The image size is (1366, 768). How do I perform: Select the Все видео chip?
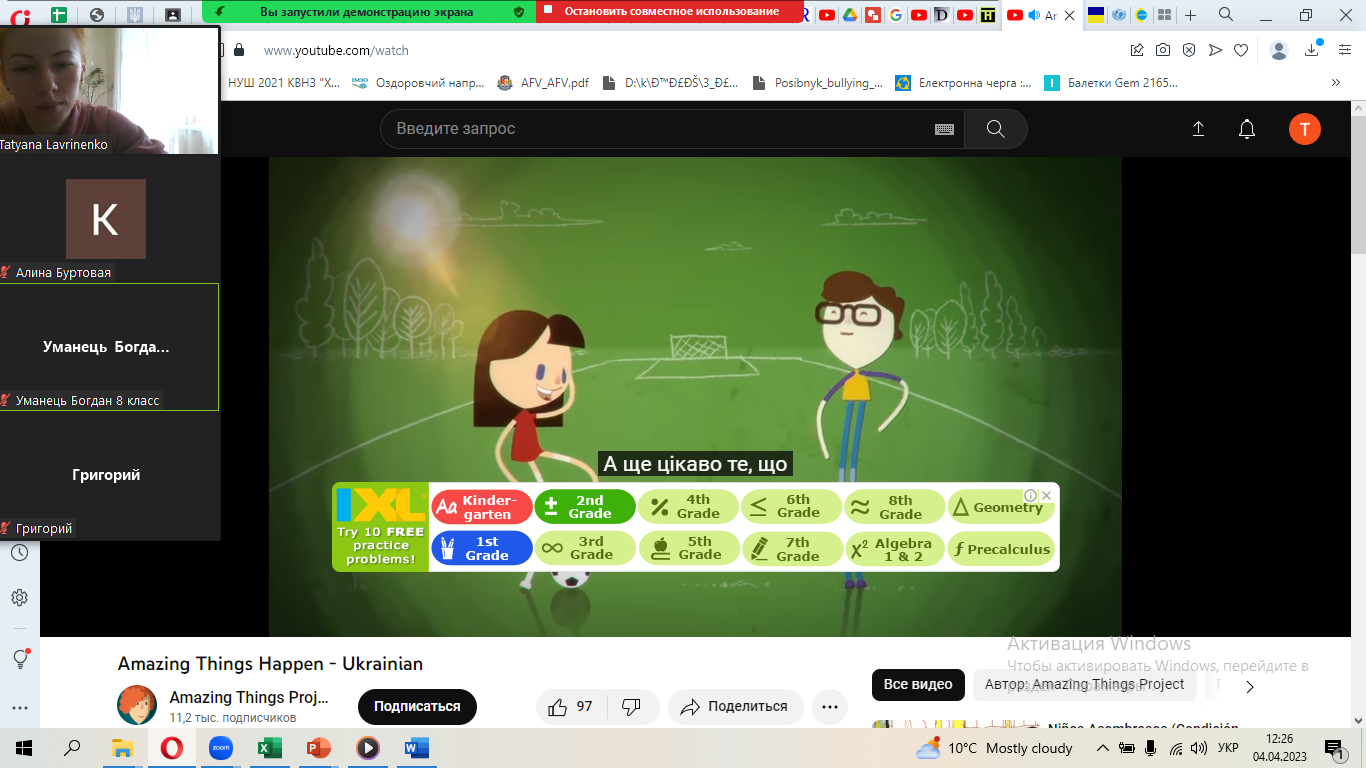click(918, 685)
